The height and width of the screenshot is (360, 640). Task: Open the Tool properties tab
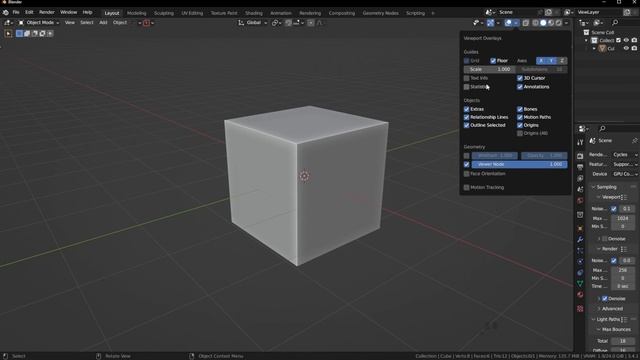(x=580, y=142)
